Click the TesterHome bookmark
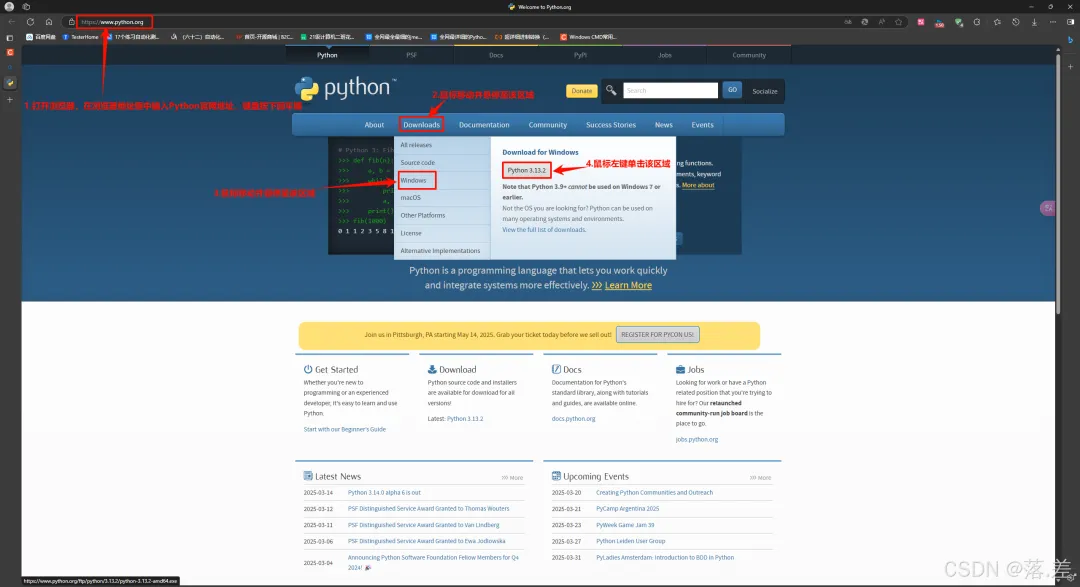1080x587 pixels. click(80, 37)
